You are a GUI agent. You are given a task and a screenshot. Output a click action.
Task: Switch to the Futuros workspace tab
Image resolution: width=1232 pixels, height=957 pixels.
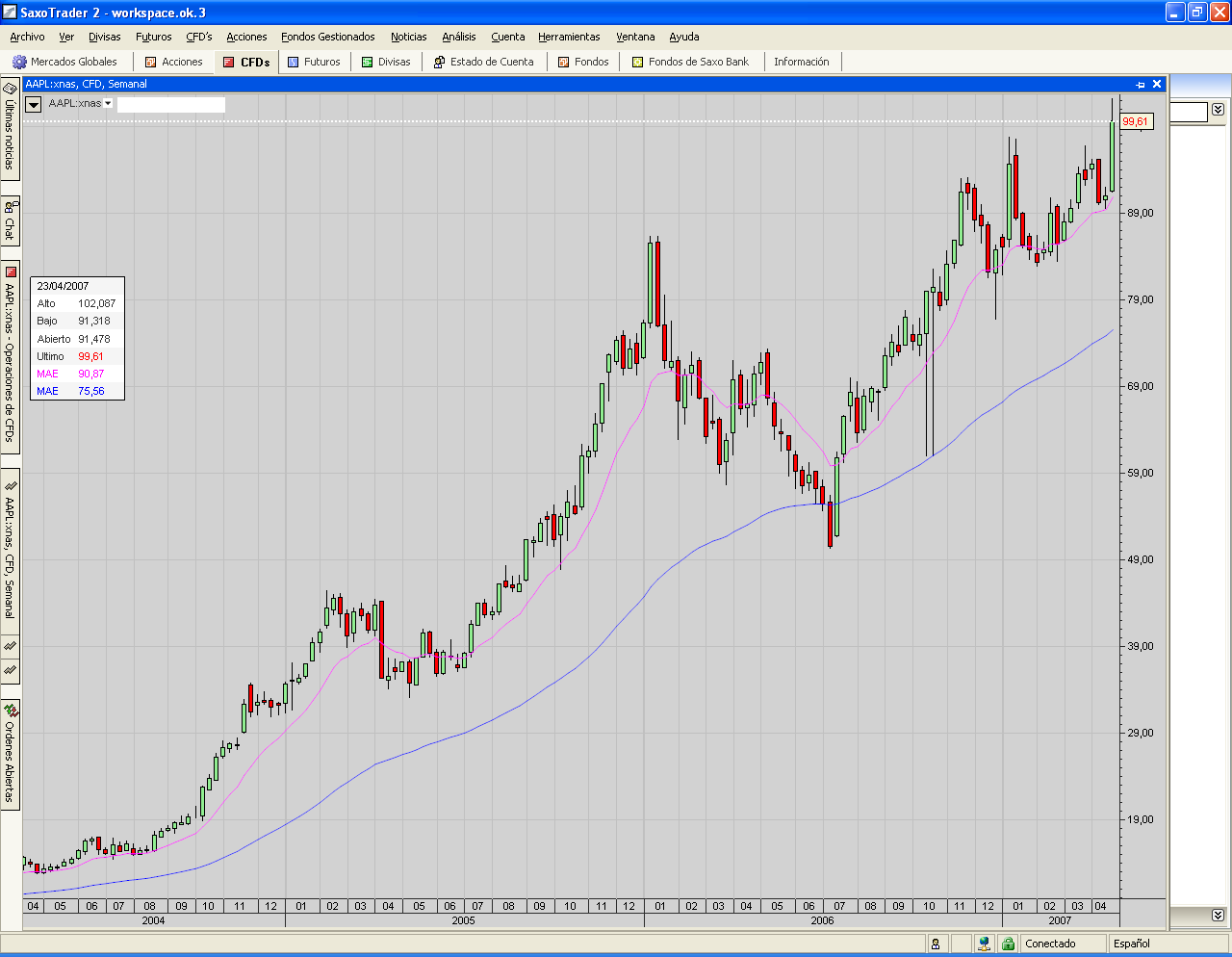(x=314, y=62)
